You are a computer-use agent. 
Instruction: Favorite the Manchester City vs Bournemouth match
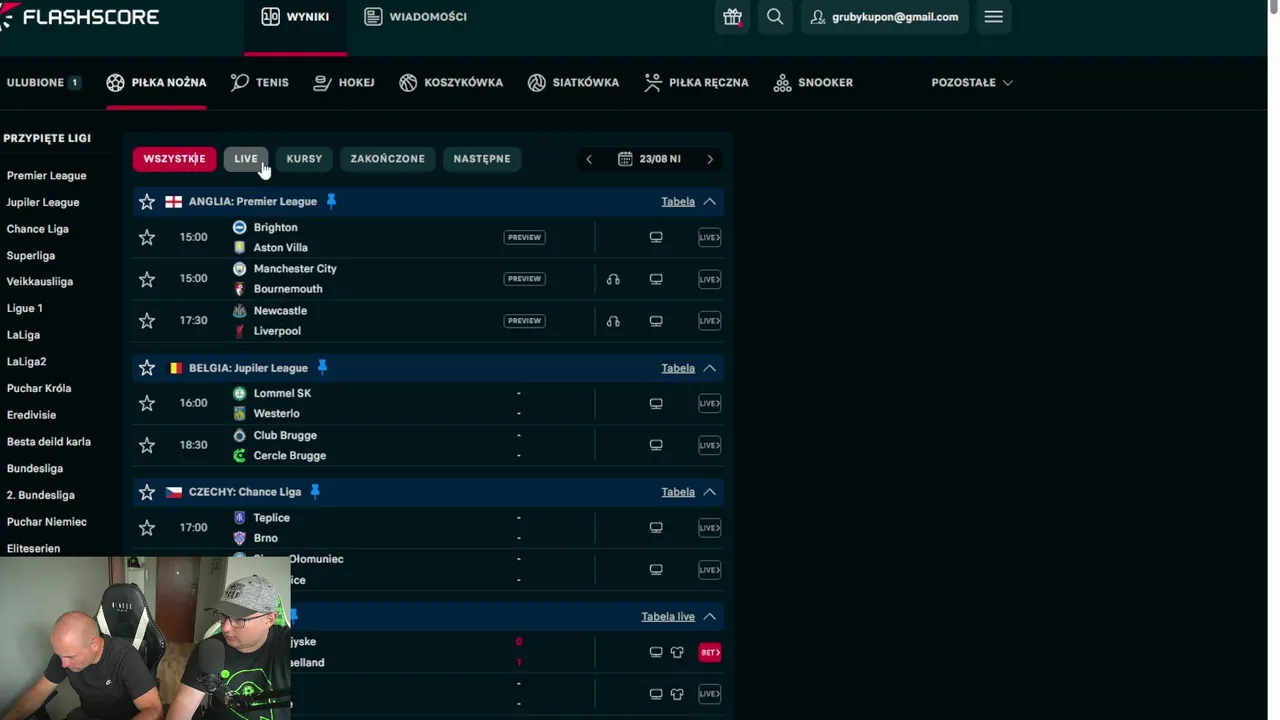tap(147, 279)
